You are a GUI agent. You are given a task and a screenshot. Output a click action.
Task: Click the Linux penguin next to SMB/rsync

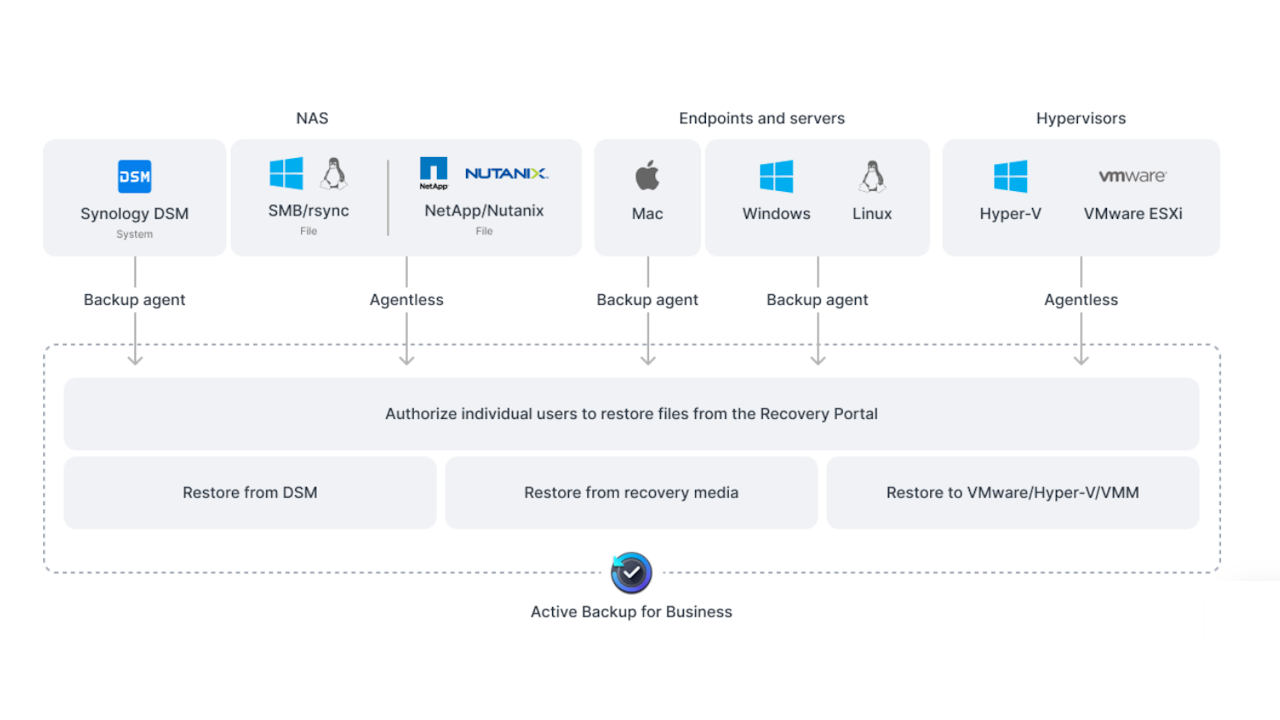tap(332, 172)
